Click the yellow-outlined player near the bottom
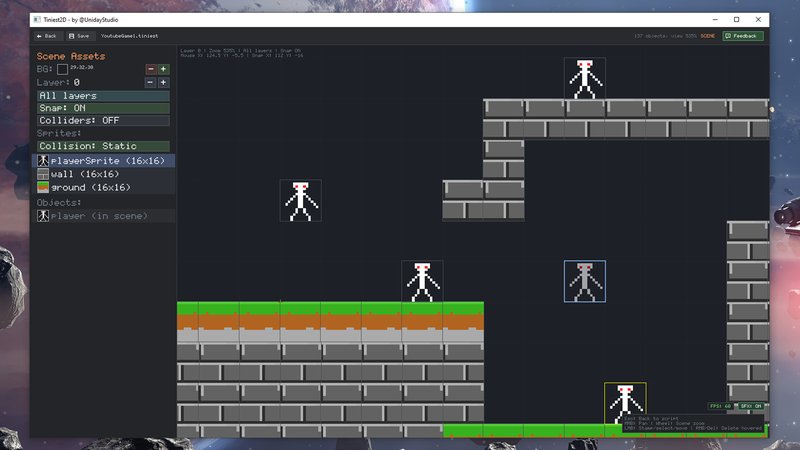The image size is (800, 450). [625, 403]
